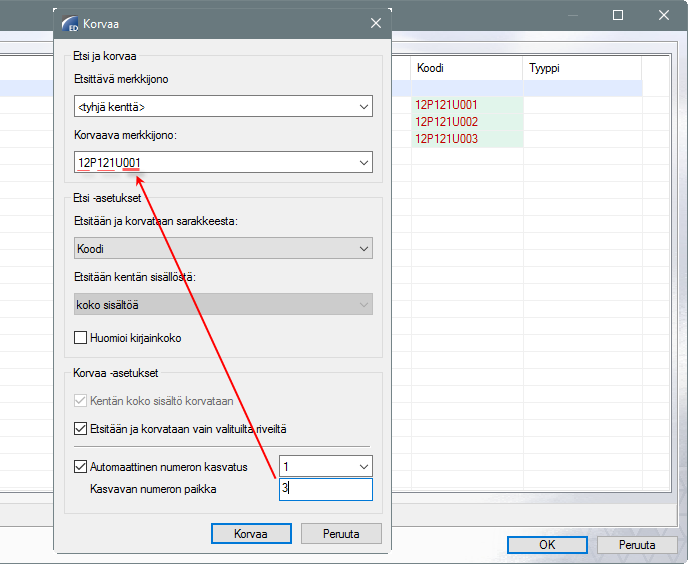Click Peruuta in the background window
Viewport: 688px width, 564px height.
pos(636,545)
